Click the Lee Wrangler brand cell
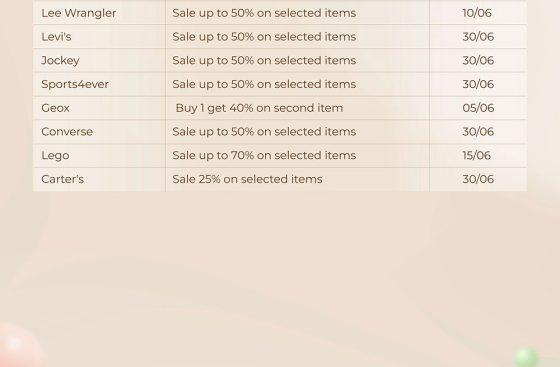Viewport: 560px width, 367px height. coord(99,13)
